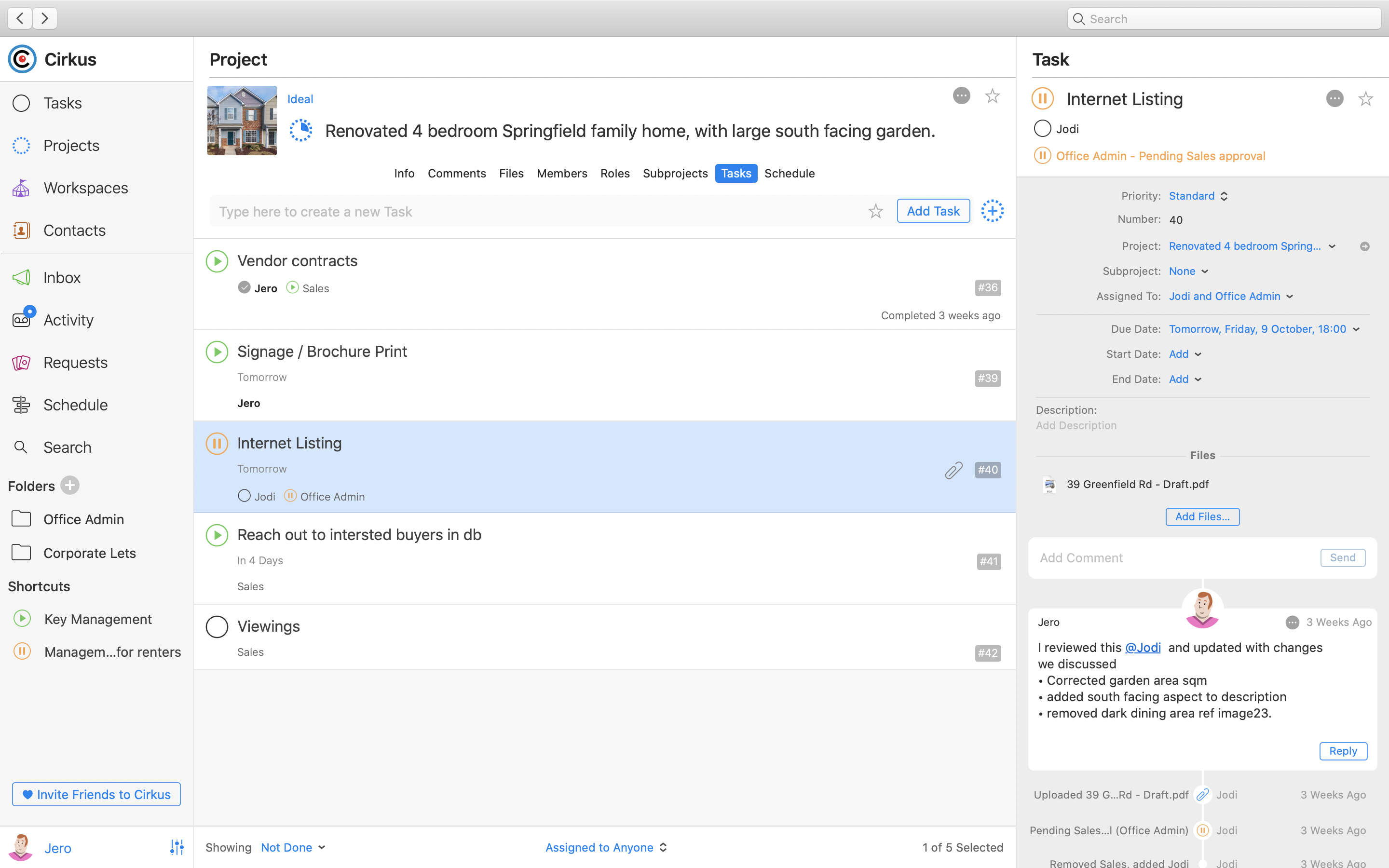Click the Add Files... button
Screen dimensions: 1389x868
tap(1202, 516)
